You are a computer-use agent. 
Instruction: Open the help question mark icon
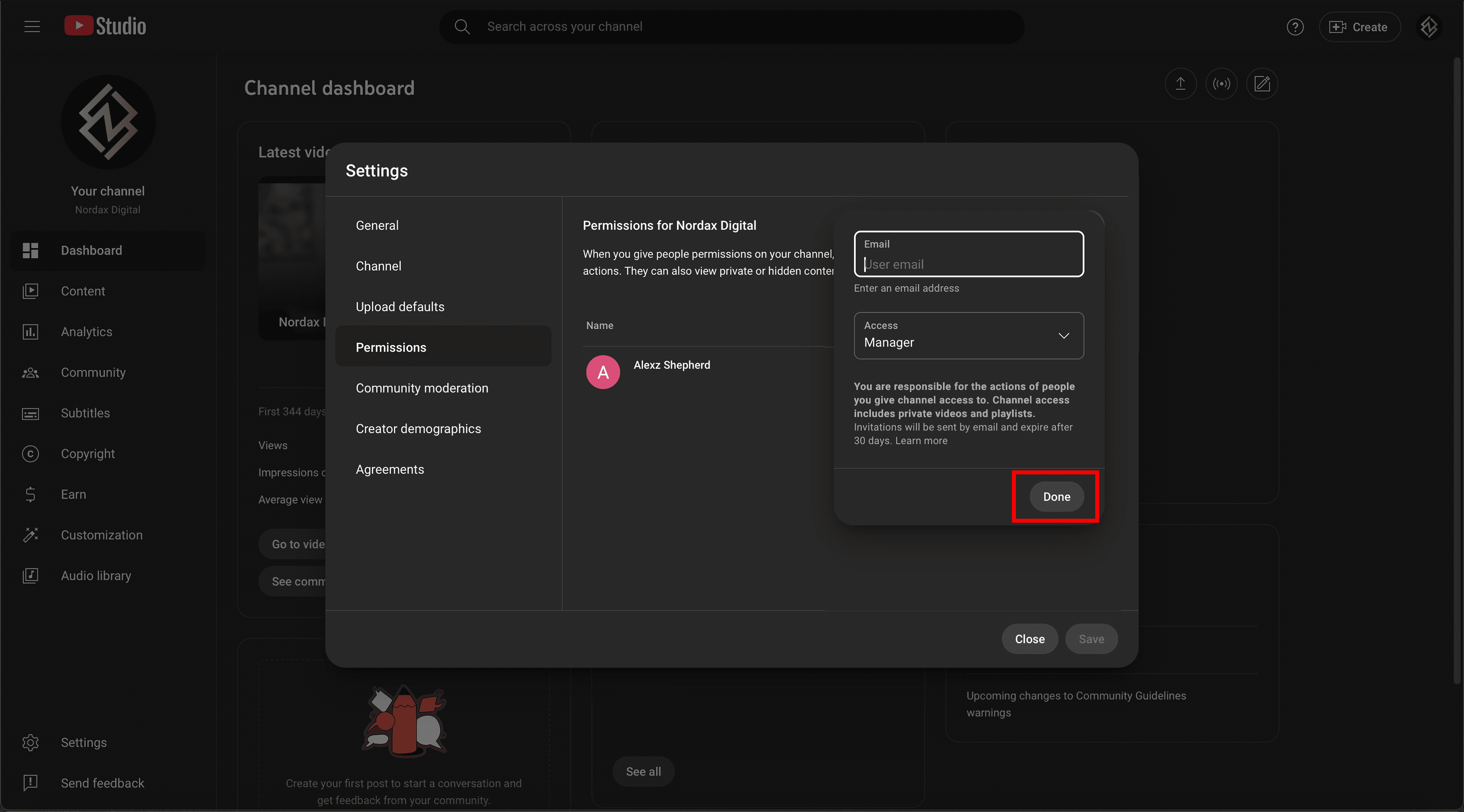(x=1295, y=27)
